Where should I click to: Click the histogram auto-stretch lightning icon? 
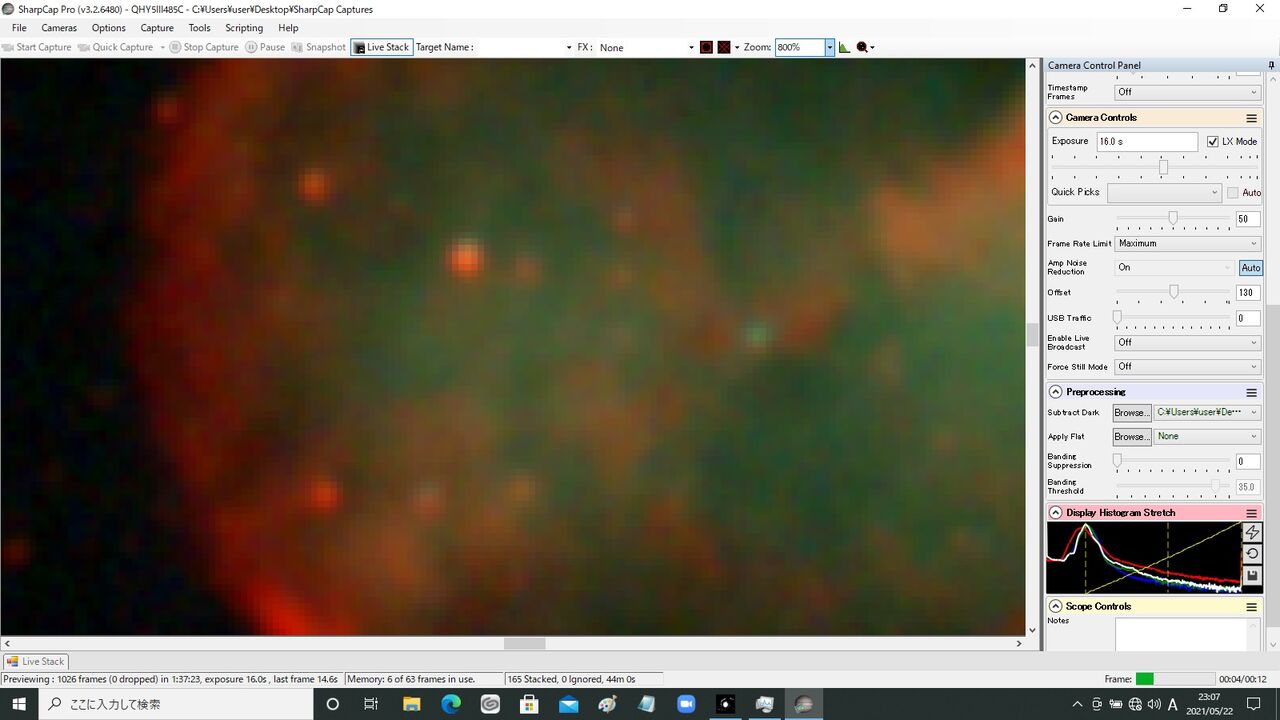coord(1251,533)
